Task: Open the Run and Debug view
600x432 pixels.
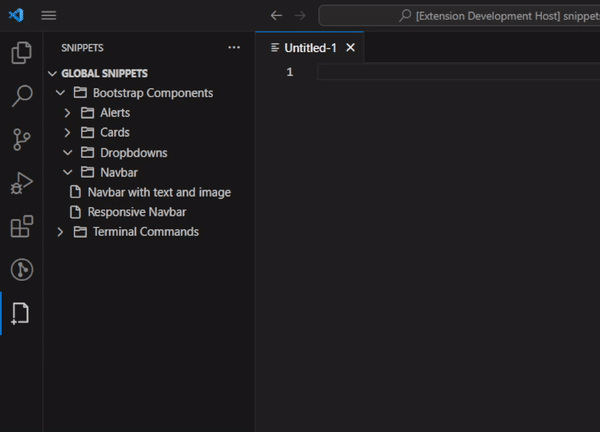Action: pos(21,183)
